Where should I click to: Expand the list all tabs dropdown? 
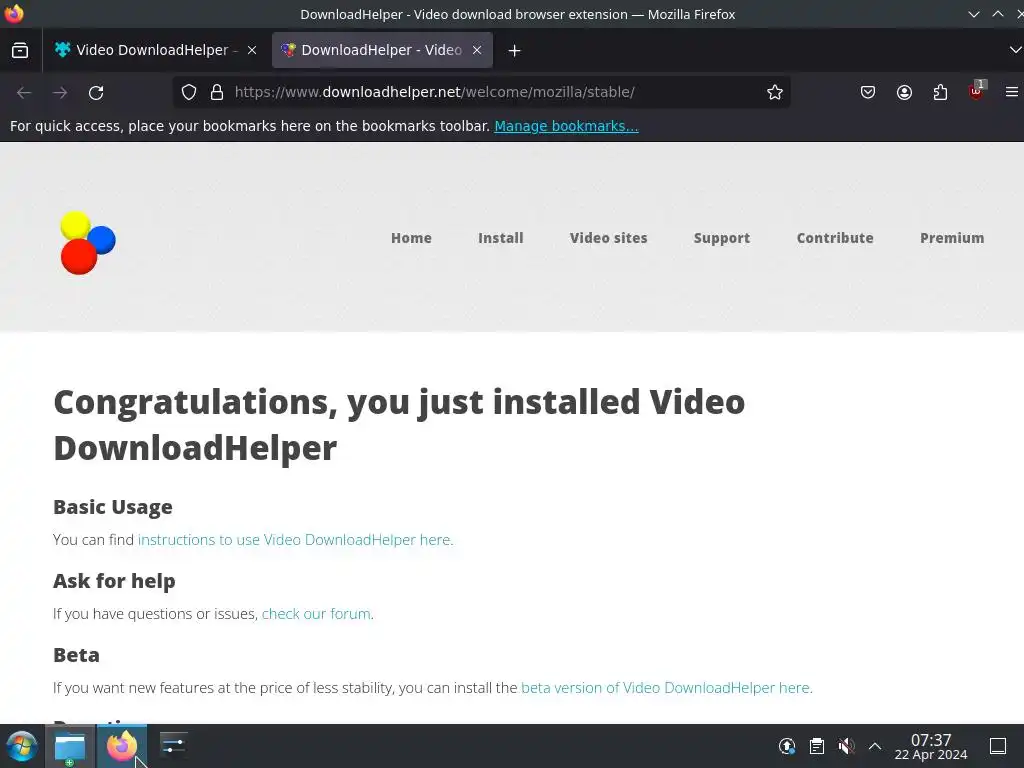pos(1015,50)
